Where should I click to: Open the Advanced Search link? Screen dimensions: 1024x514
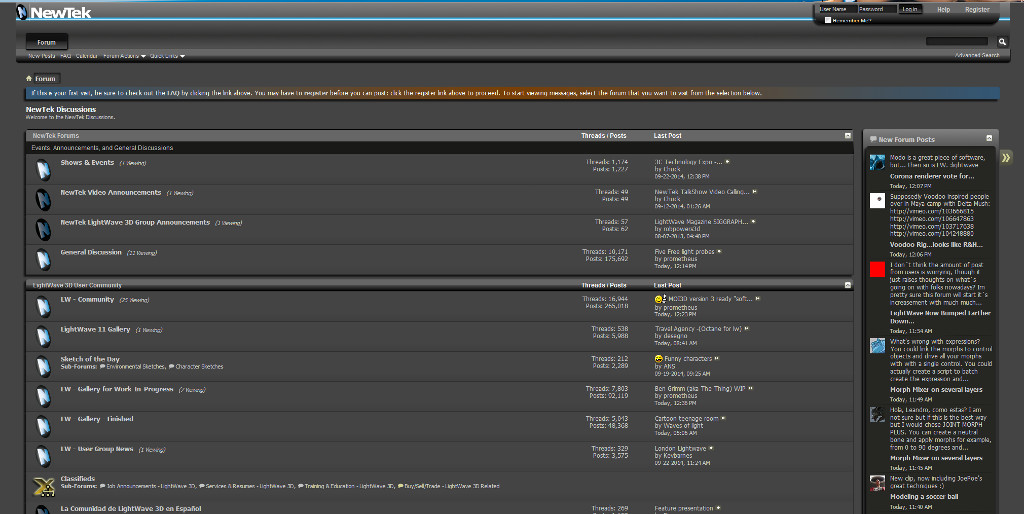[x=976, y=56]
